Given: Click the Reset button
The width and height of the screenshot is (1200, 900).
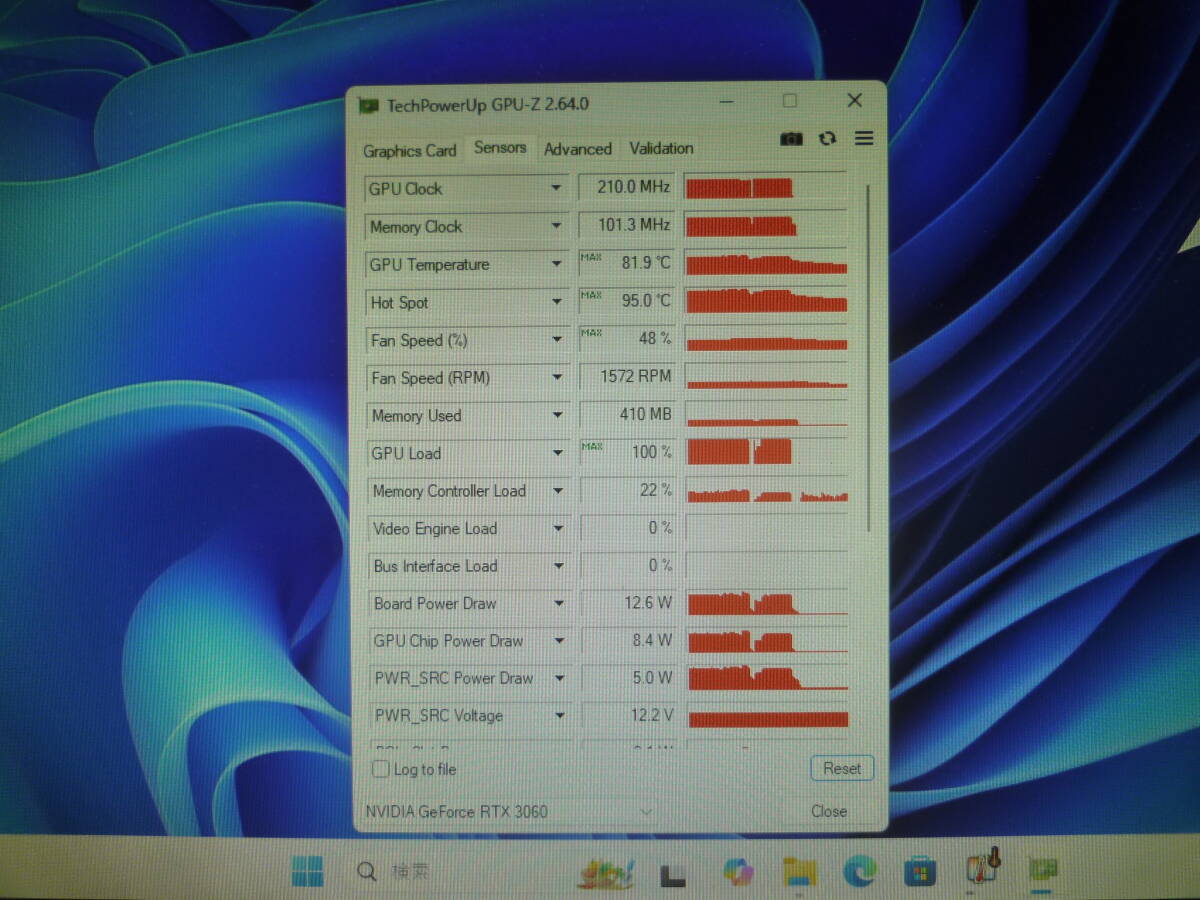Looking at the screenshot, I should [841, 768].
